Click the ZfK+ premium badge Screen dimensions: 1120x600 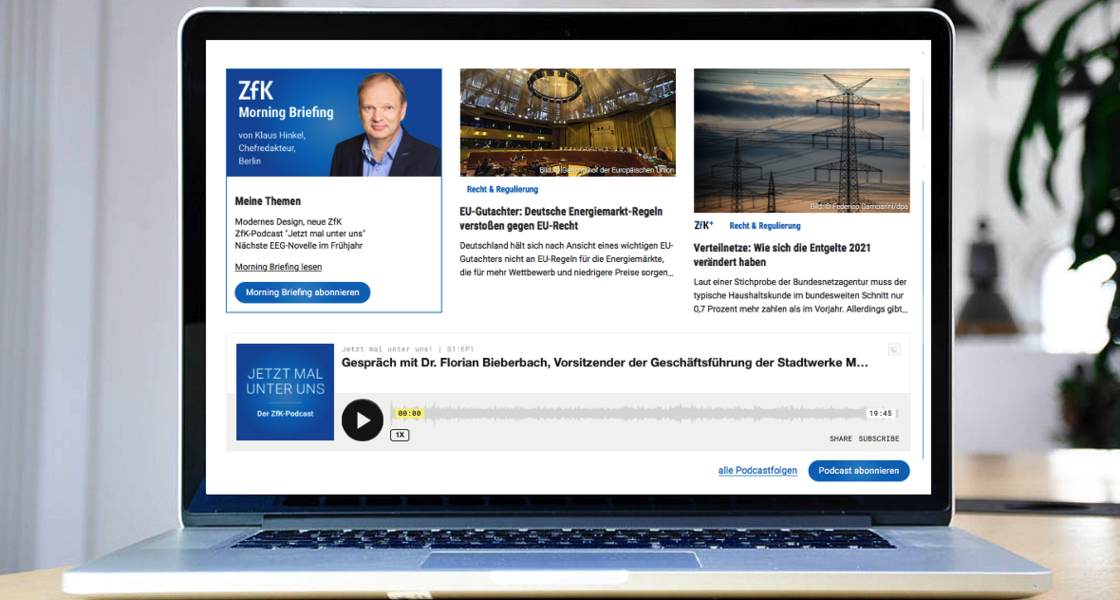pyautogui.click(x=703, y=225)
